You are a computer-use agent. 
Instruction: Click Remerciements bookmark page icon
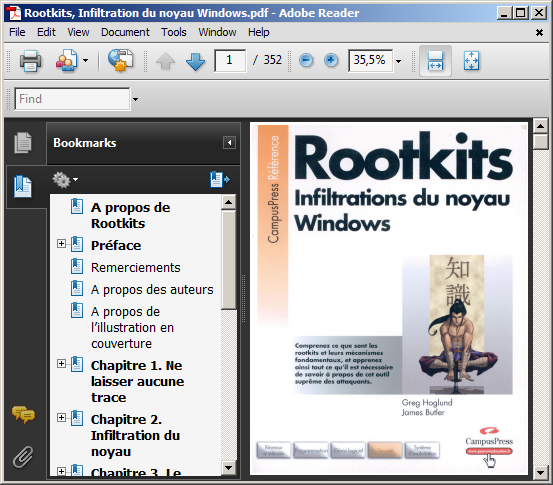pos(77,266)
